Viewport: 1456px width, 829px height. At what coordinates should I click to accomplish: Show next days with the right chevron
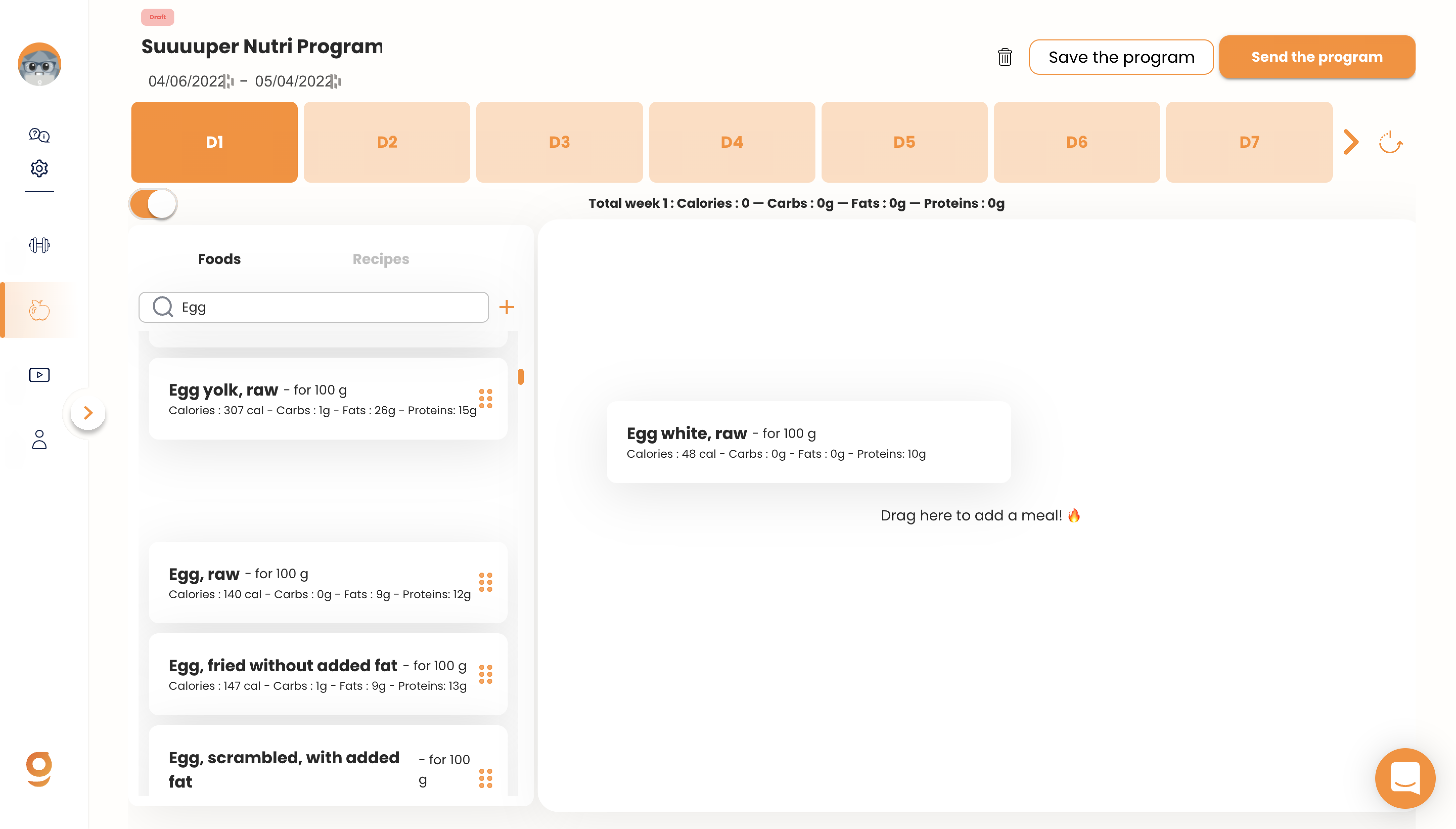point(1351,142)
